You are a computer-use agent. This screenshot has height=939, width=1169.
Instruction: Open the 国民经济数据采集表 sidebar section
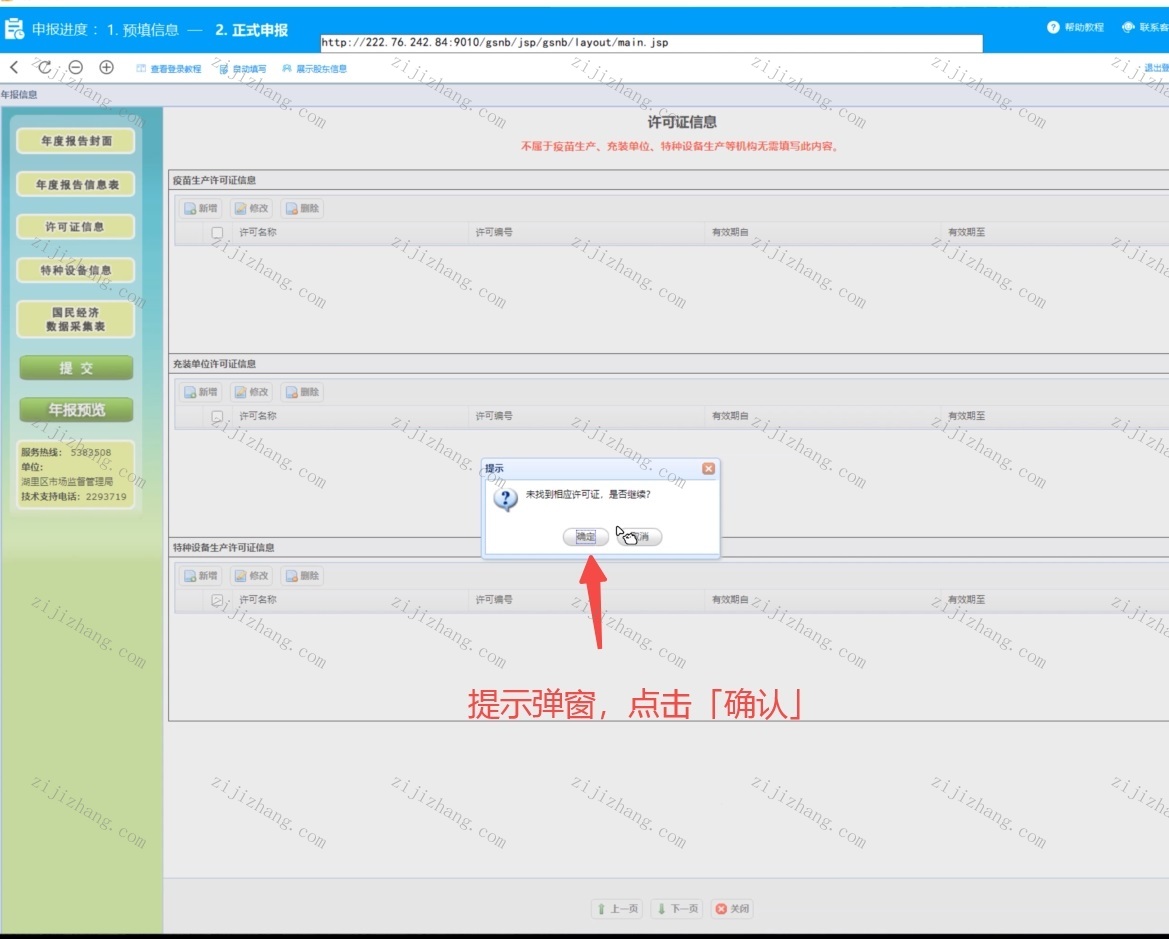pyautogui.click(x=76, y=319)
